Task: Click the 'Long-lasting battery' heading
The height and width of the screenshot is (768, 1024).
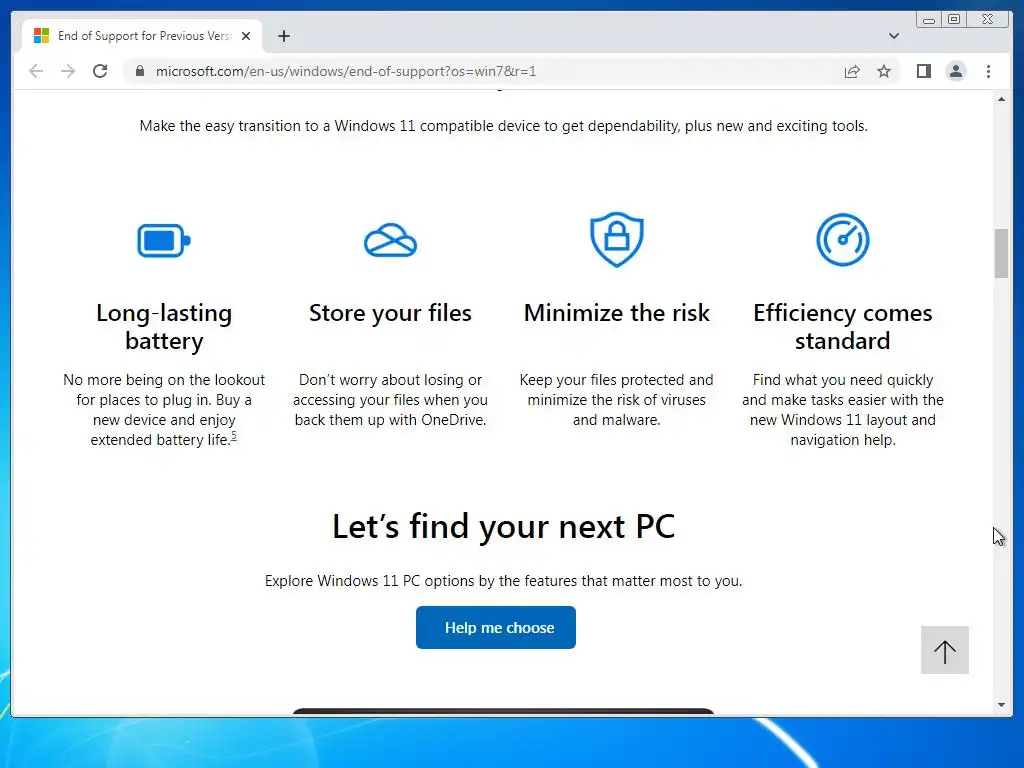Action: coord(164,327)
